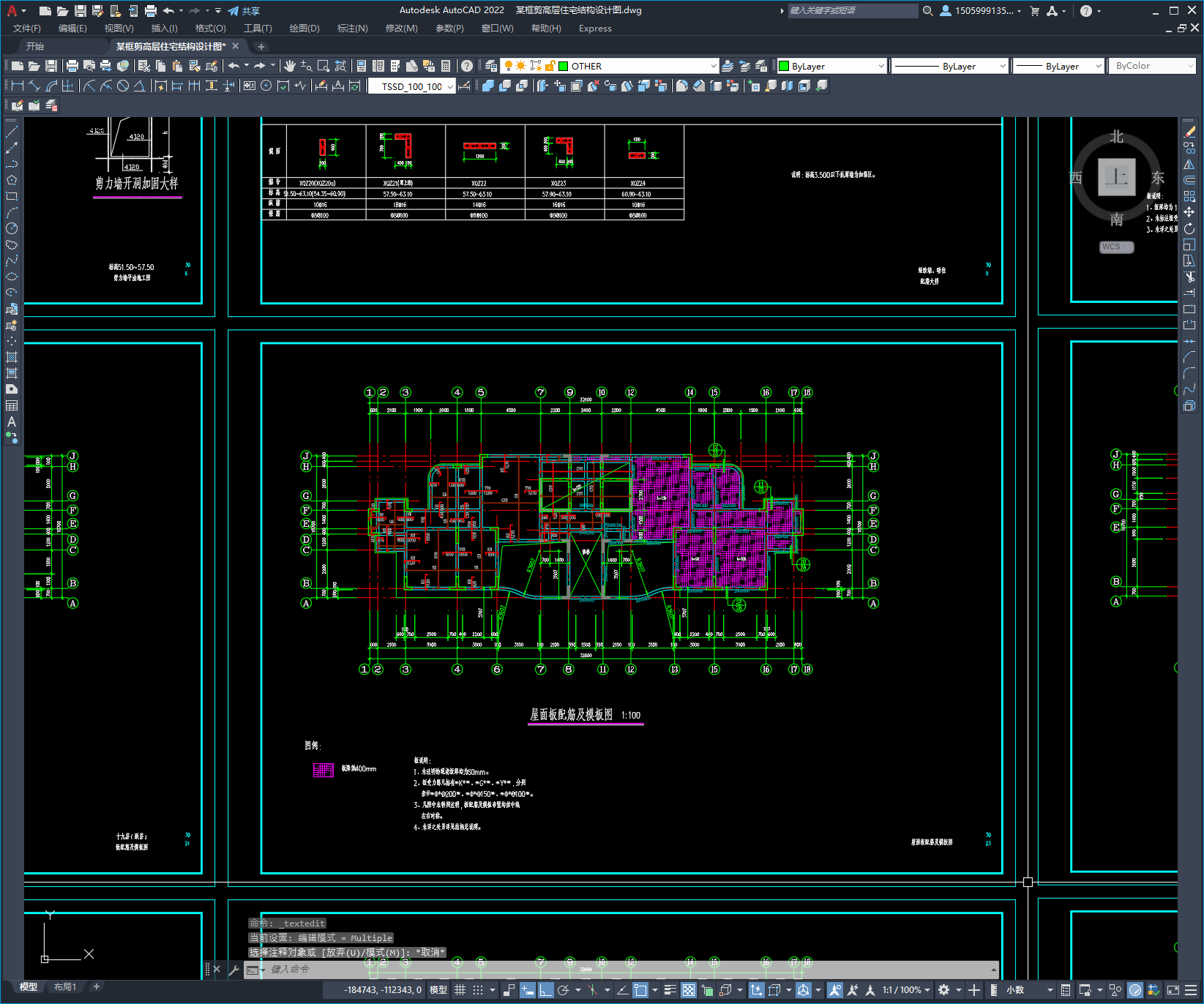Open the 小数 units dropdown
The image size is (1204, 1004).
pos(1029,990)
